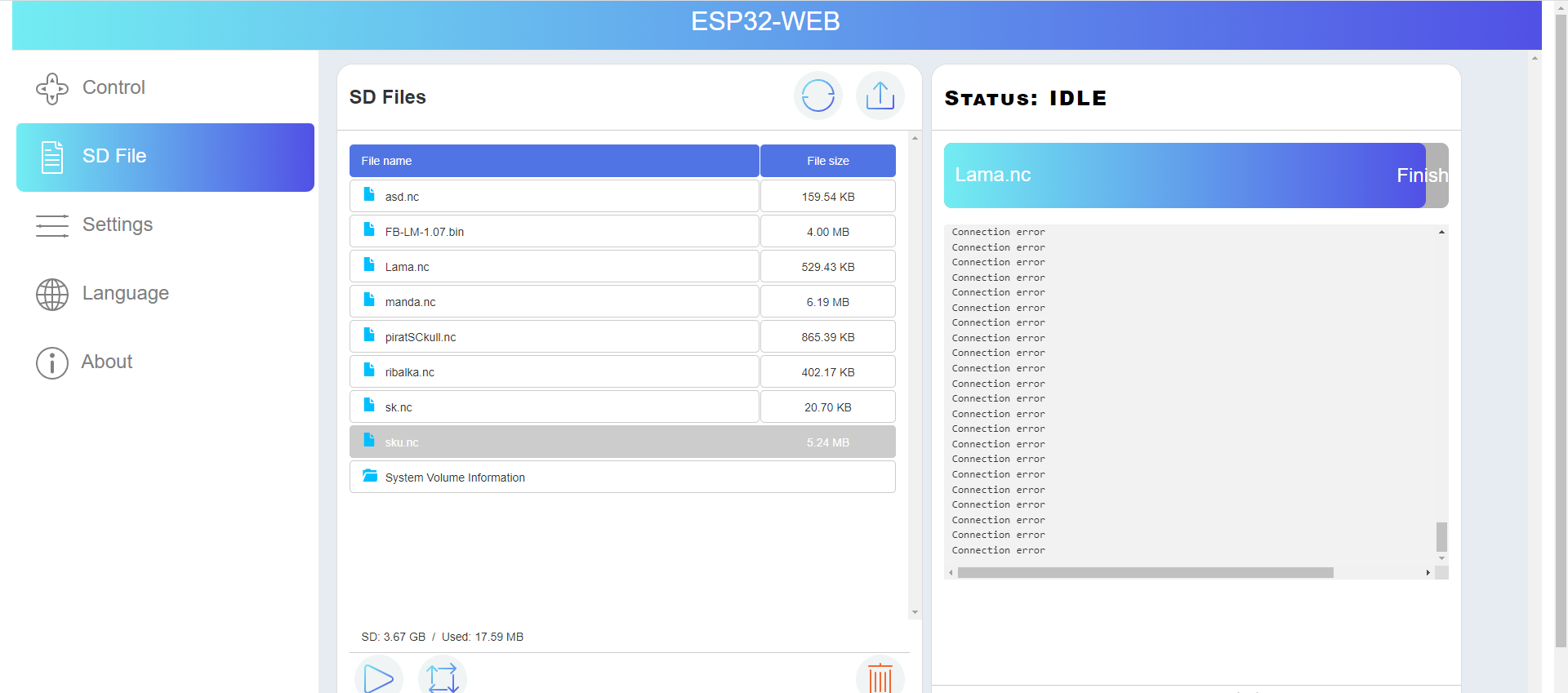Screen dimensions: 1568x693
Task: Click the Status: IDLE heading
Action: click(x=1026, y=98)
